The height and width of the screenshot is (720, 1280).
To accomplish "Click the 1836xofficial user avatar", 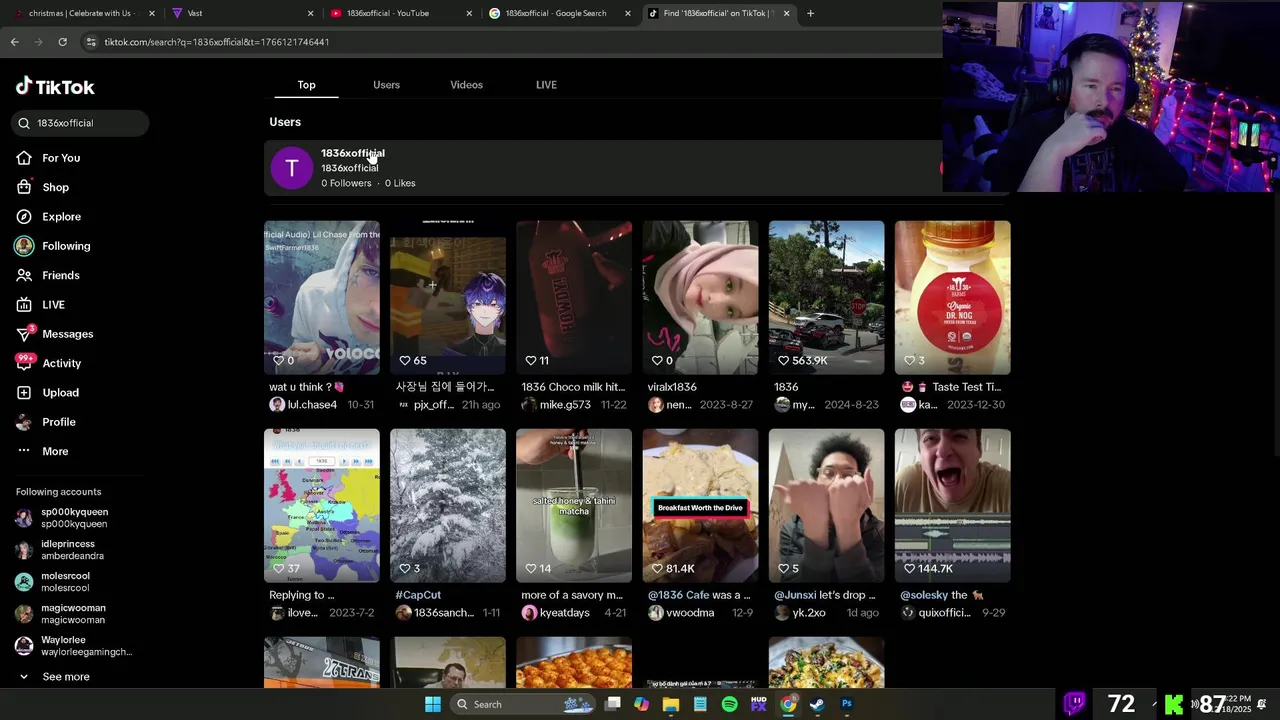I will coord(292,168).
